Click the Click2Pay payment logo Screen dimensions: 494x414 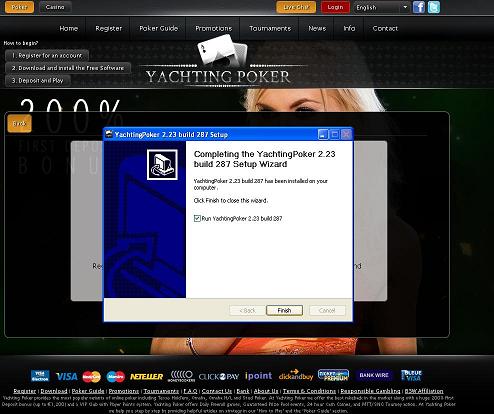(219, 377)
